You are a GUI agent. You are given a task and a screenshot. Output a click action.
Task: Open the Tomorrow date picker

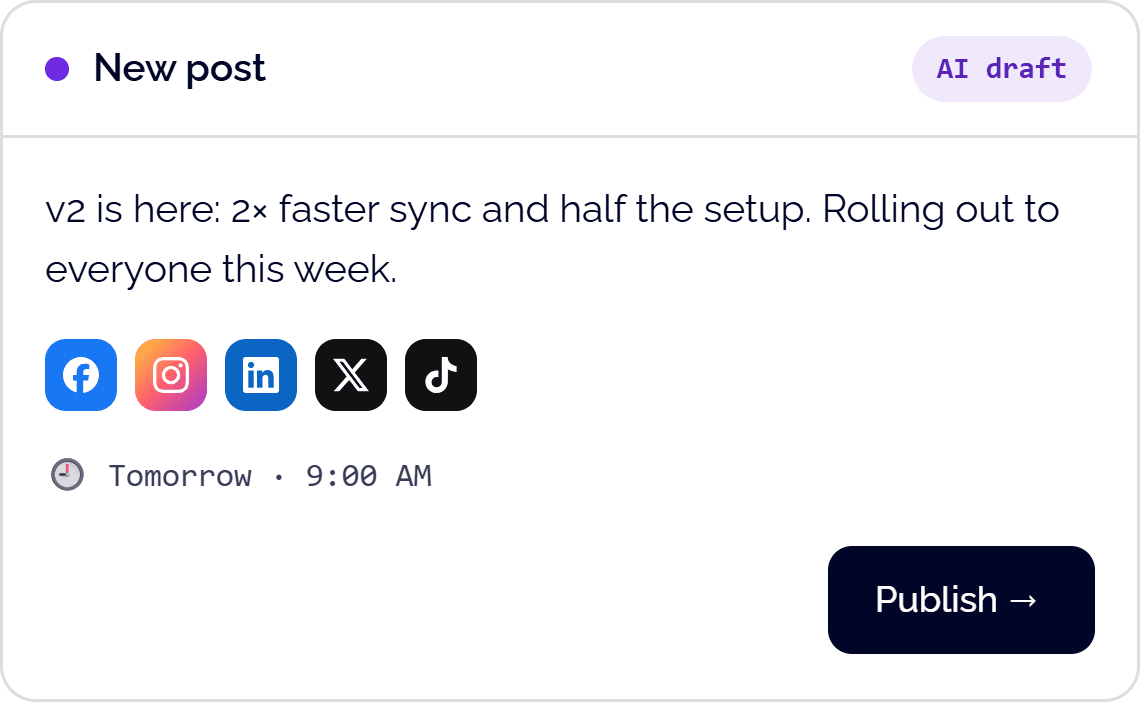point(180,476)
